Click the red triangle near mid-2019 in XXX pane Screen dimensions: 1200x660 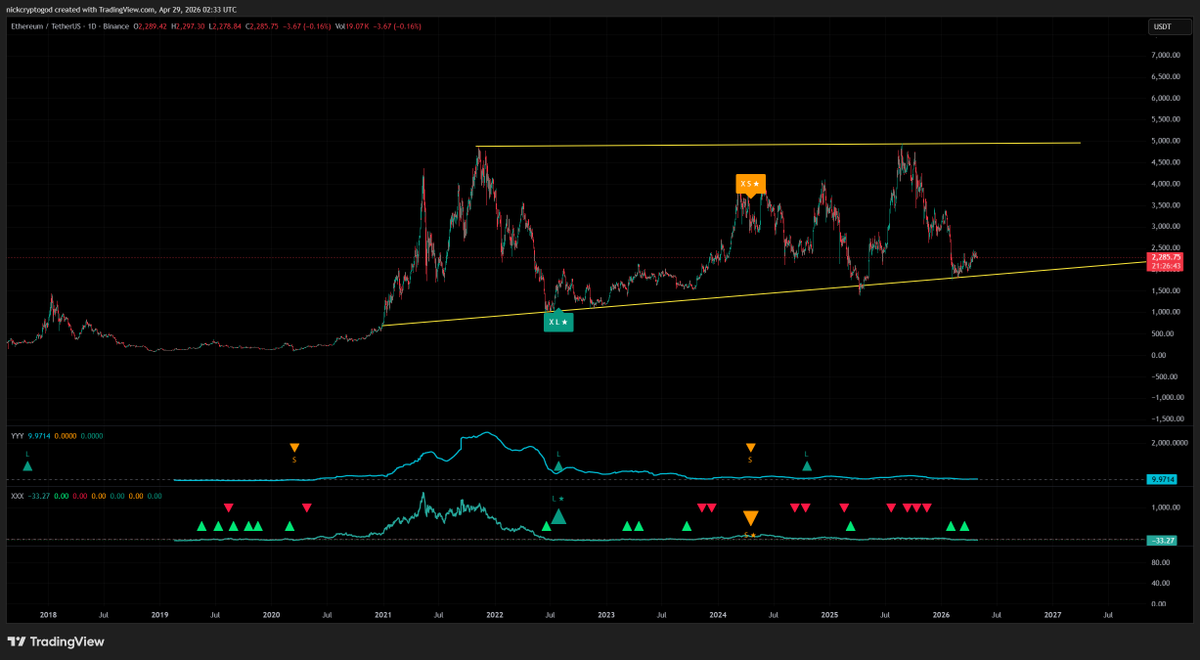[229, 508]
